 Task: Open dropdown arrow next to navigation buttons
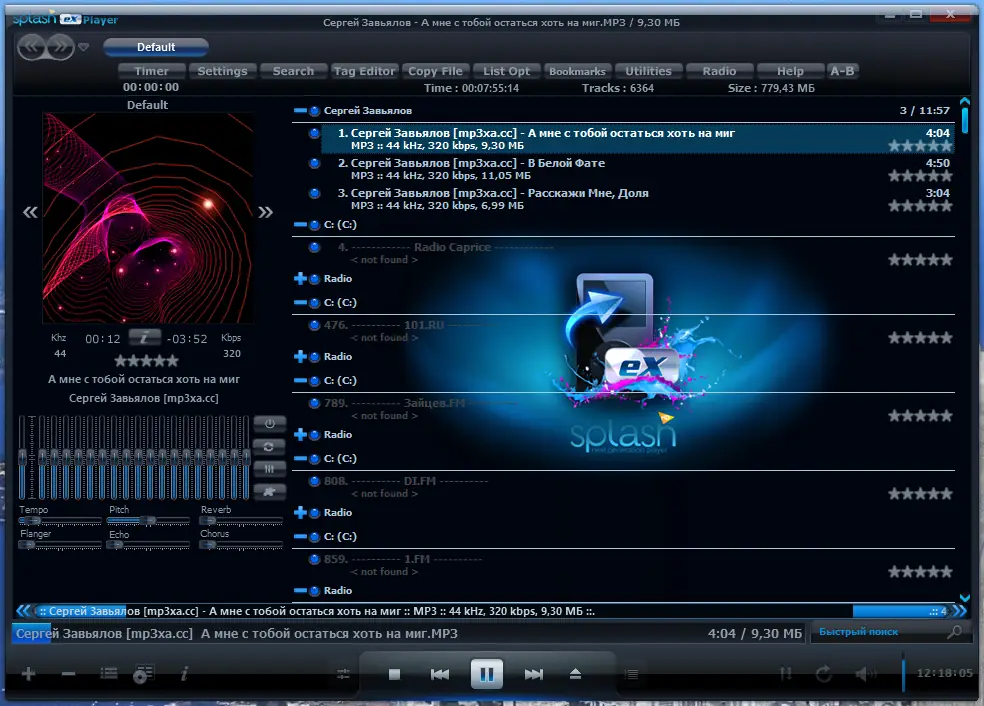click(x=83, y=47)
